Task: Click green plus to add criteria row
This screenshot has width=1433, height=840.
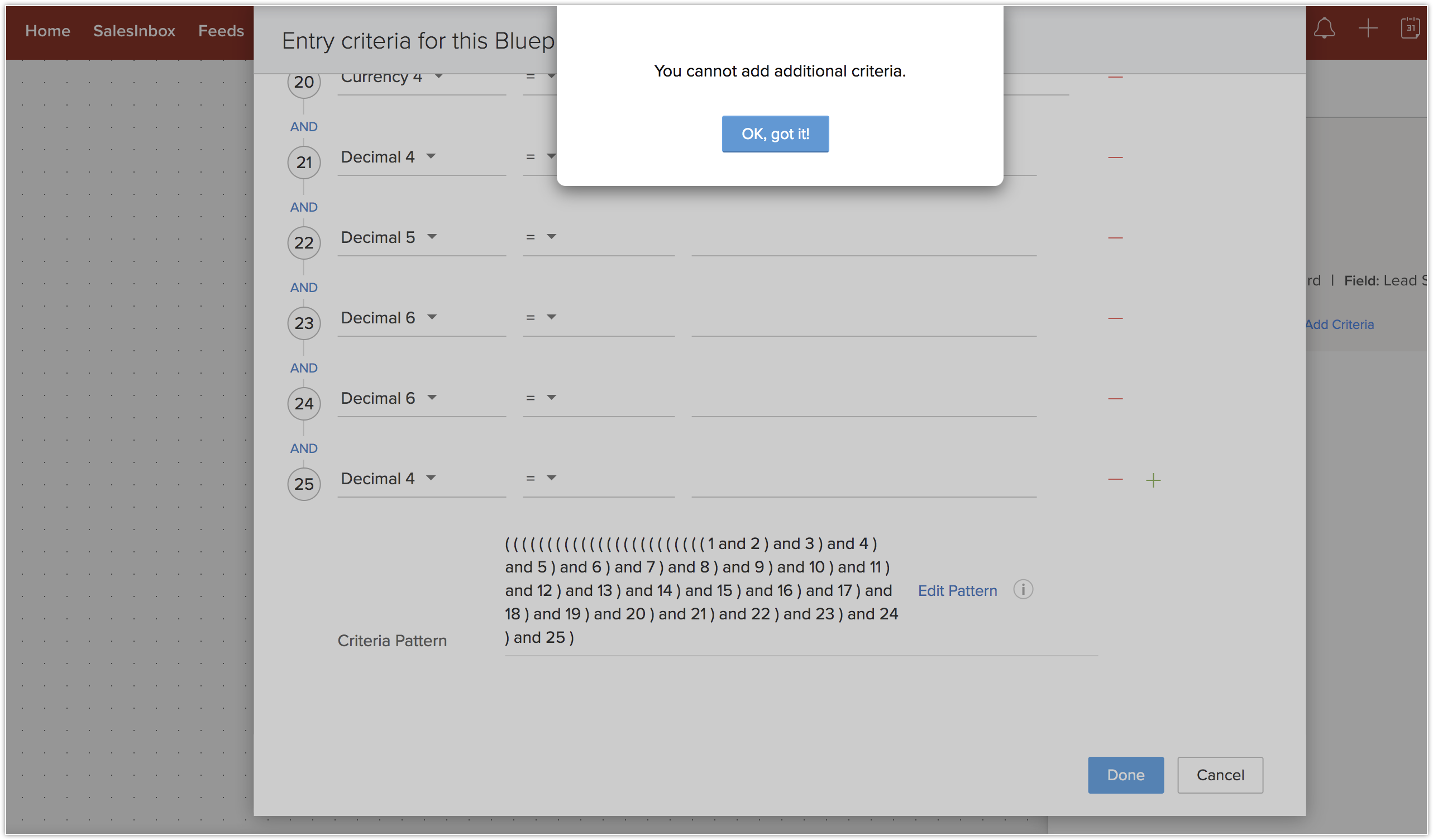Action: tap(1153, 480)
